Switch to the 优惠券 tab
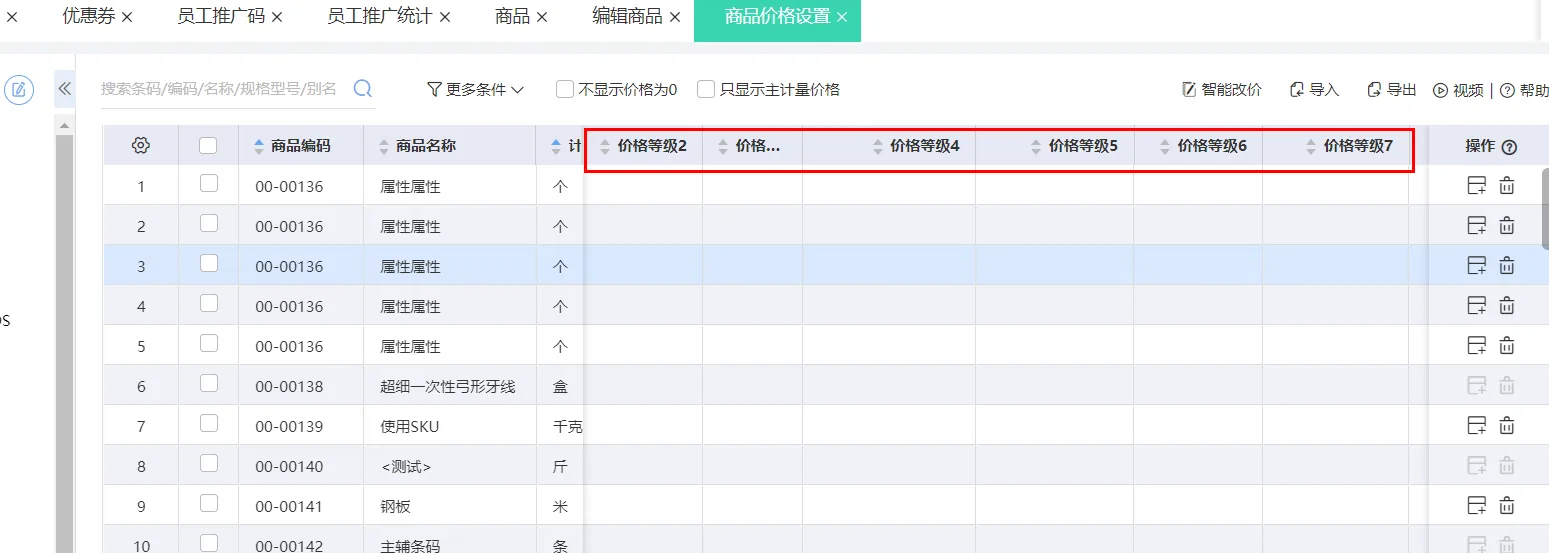1549x553 pixels. tap(88, 16)
